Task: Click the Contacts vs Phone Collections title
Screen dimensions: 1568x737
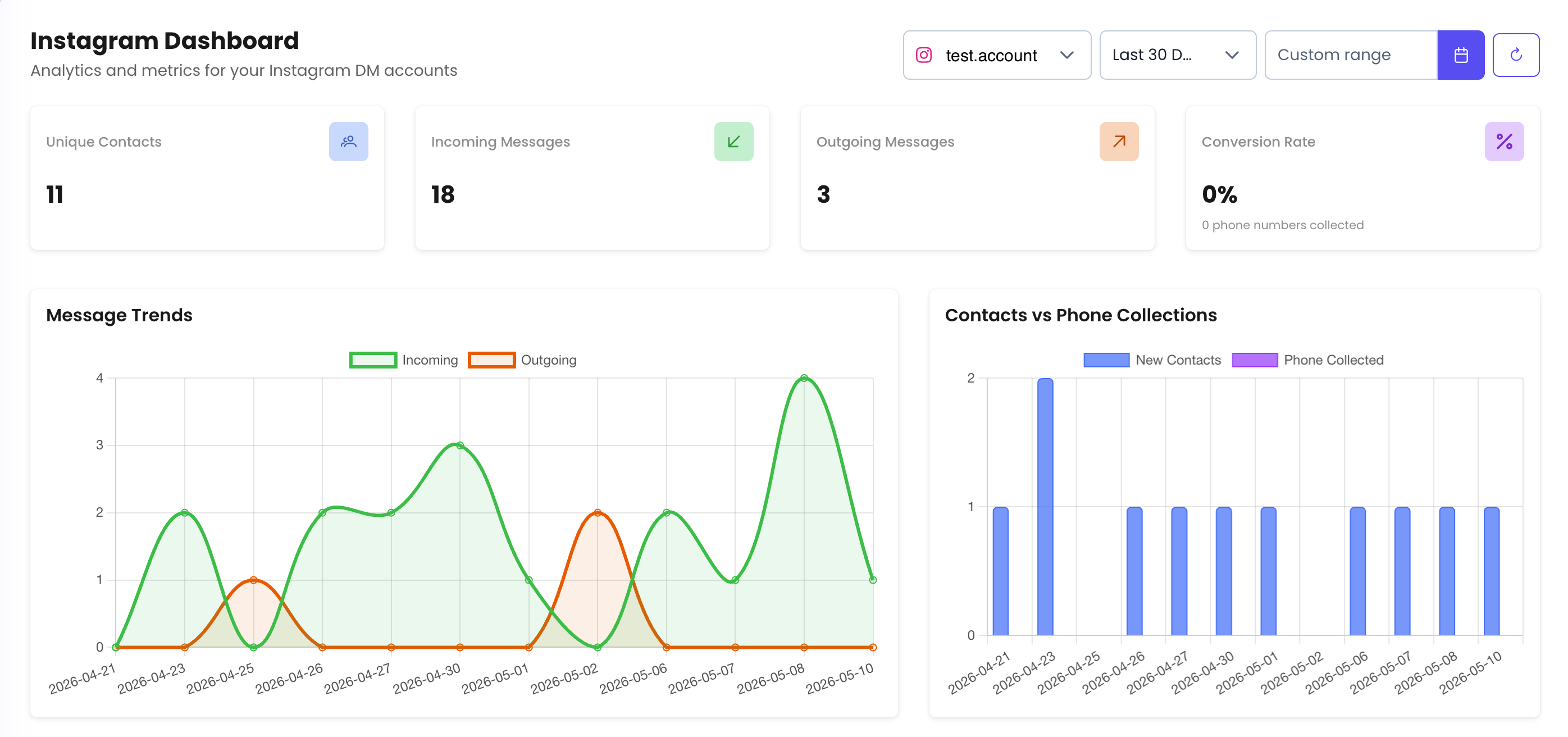Action: pos(1081,315)
